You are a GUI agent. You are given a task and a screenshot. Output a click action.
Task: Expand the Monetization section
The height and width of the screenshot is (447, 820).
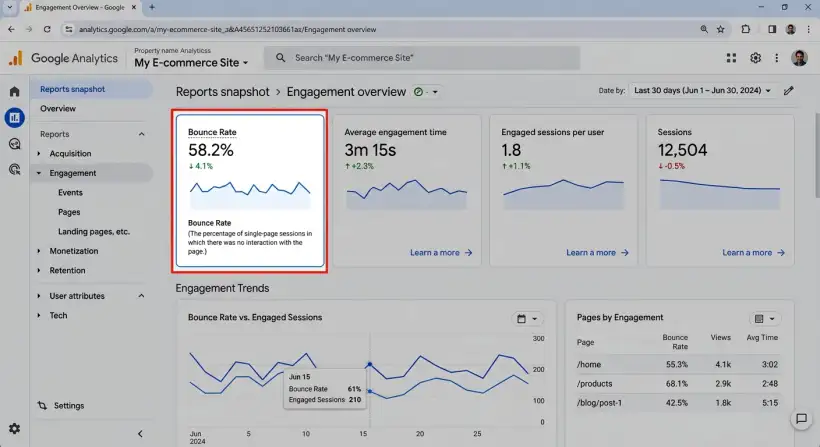point(39,251)
